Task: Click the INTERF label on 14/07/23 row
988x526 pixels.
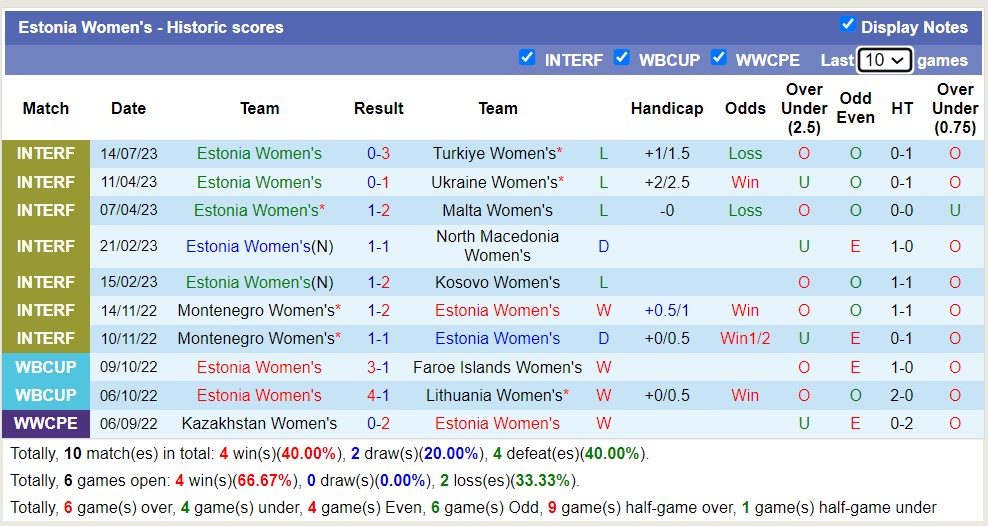Action: pyautogui.click(x=45, y=153)
